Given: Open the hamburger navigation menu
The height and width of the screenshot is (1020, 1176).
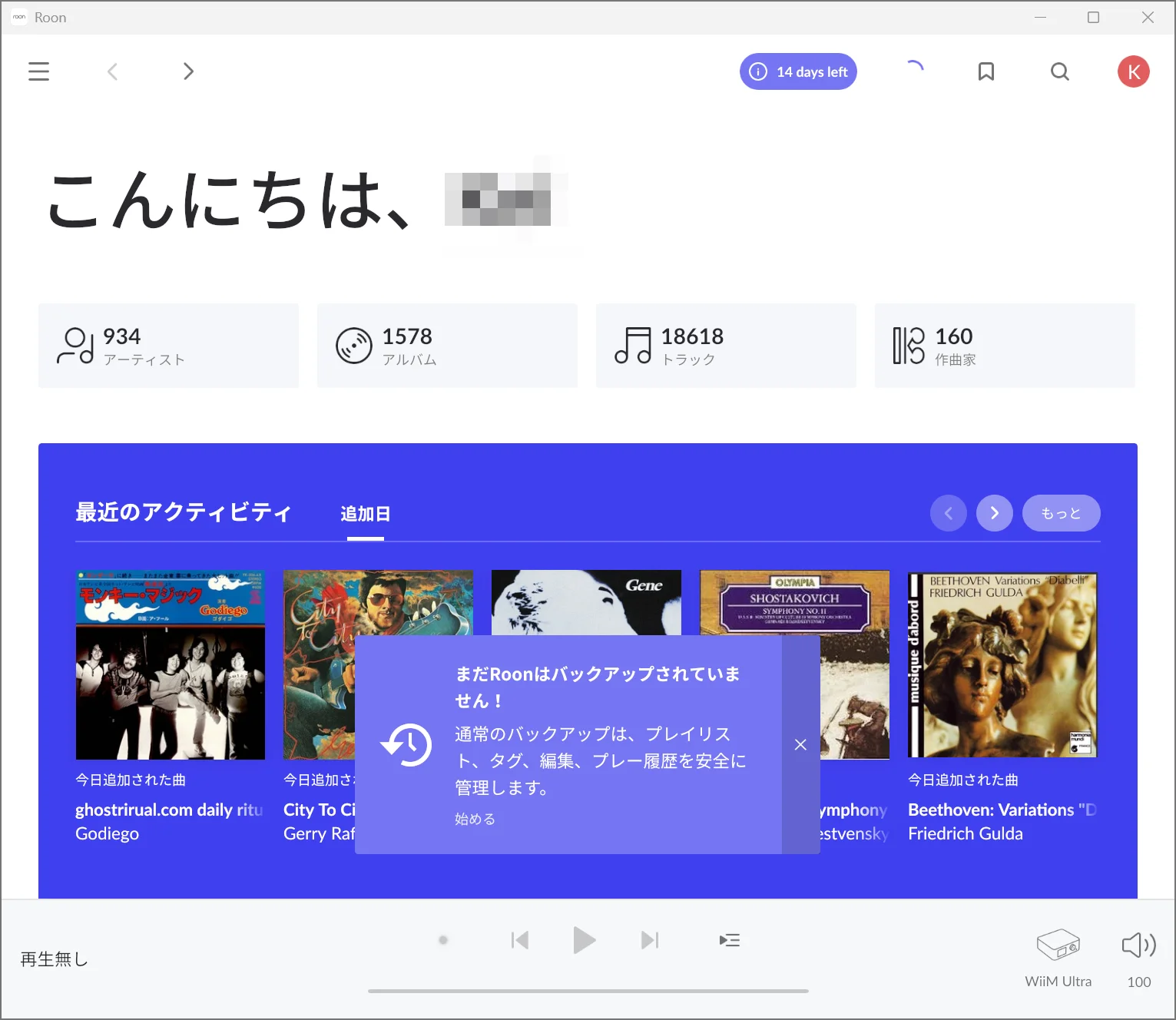Looking at the screenshot, I should 38,71.
